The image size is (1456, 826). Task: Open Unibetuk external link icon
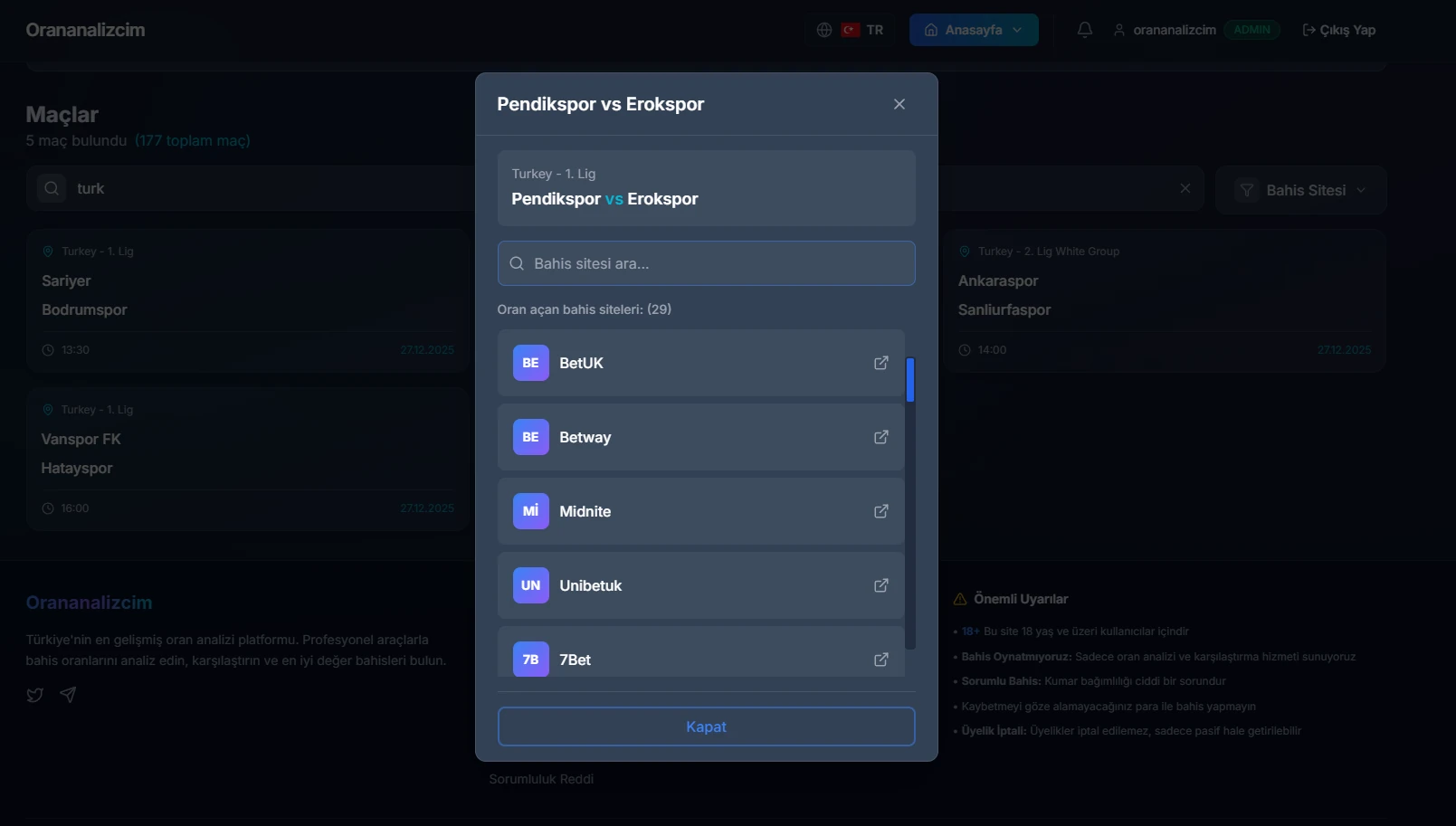[880, 585]
